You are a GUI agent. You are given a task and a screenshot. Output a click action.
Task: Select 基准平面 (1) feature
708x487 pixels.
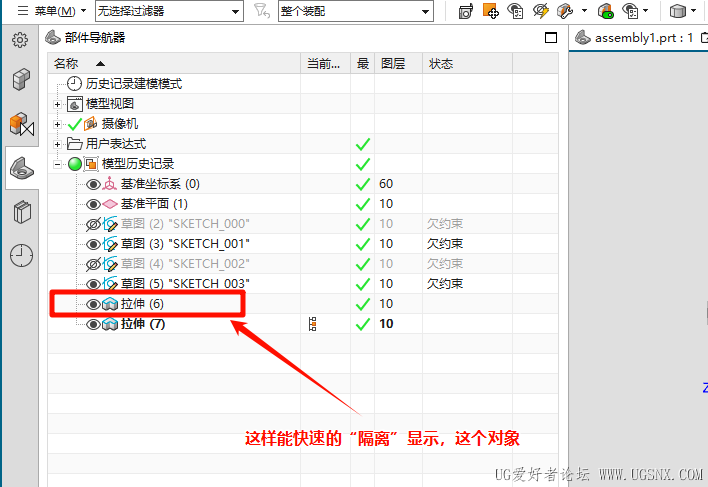point(154,204)
